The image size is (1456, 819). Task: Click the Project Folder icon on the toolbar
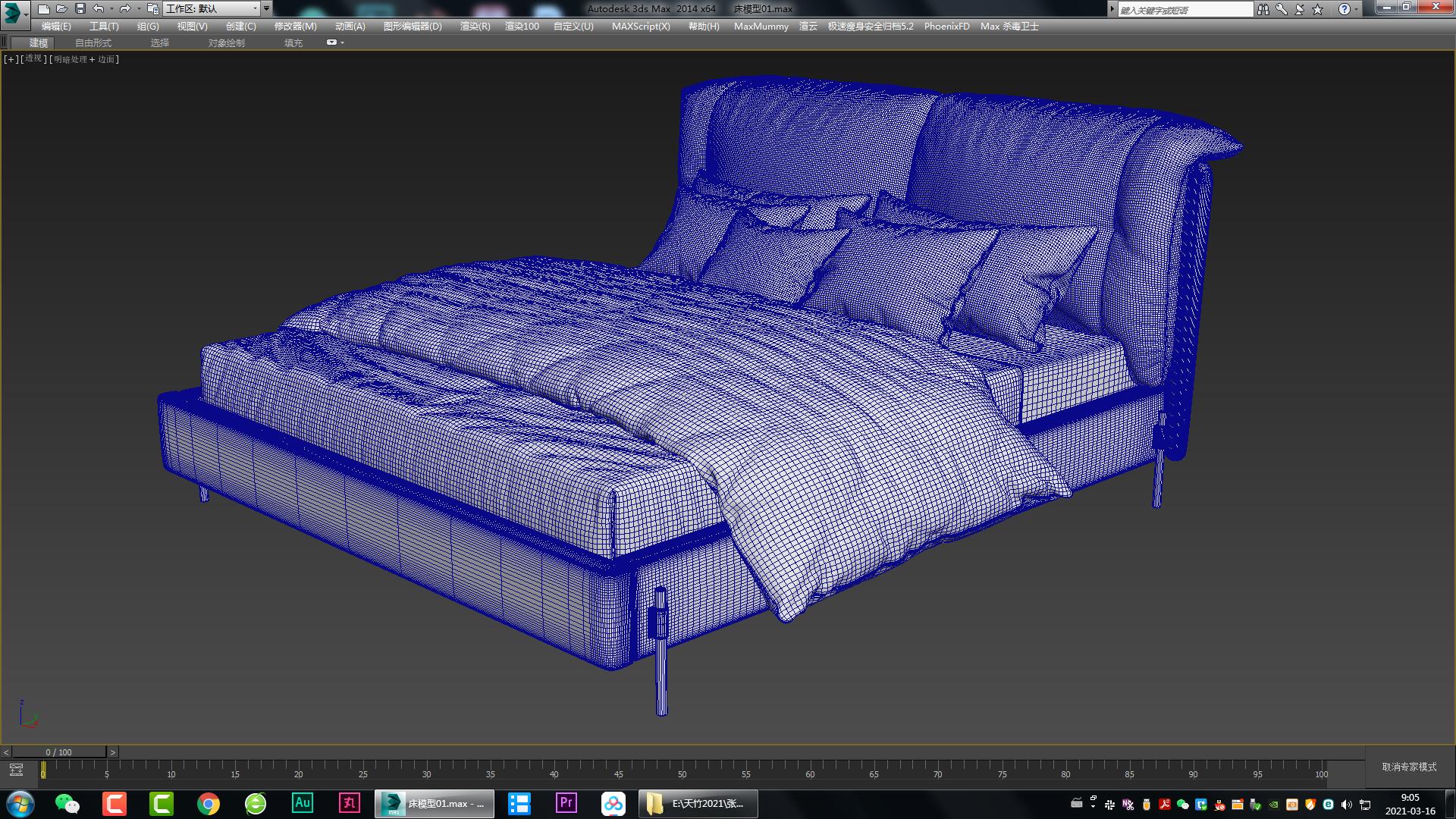pyautogui.click(x=152, y=10)
